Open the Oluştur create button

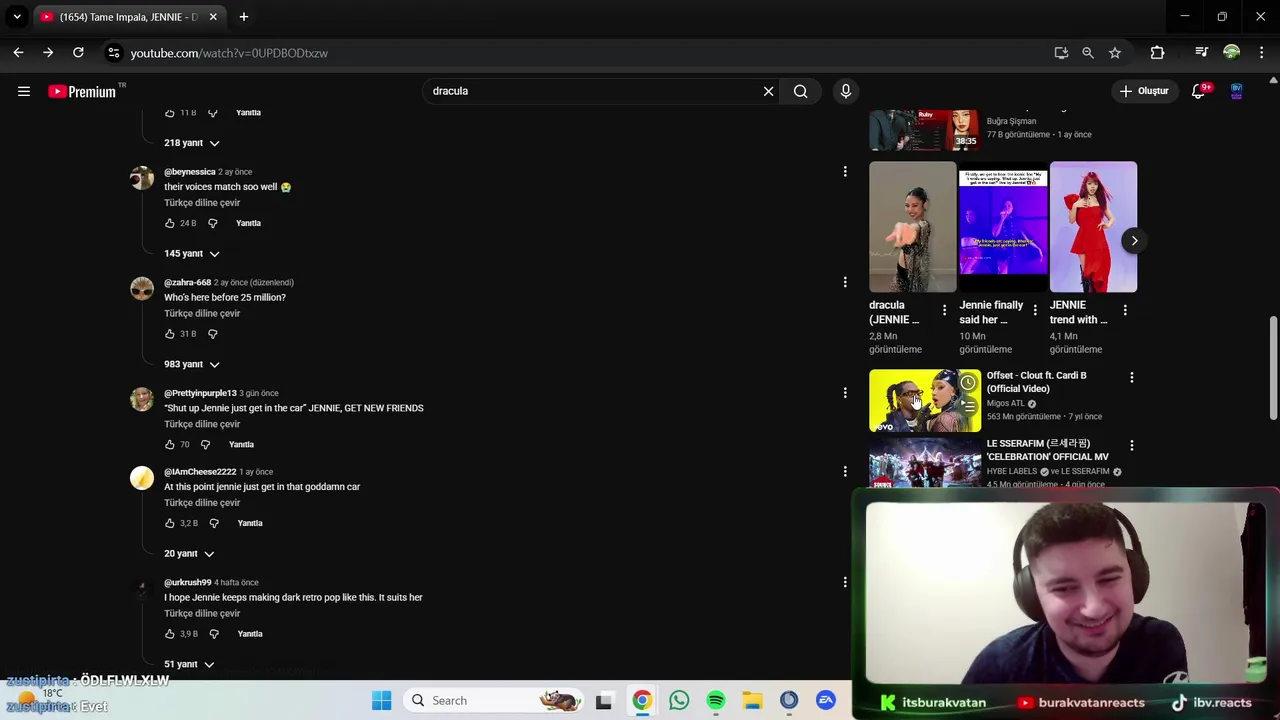pyautogui.click(x=1144, y=91)
